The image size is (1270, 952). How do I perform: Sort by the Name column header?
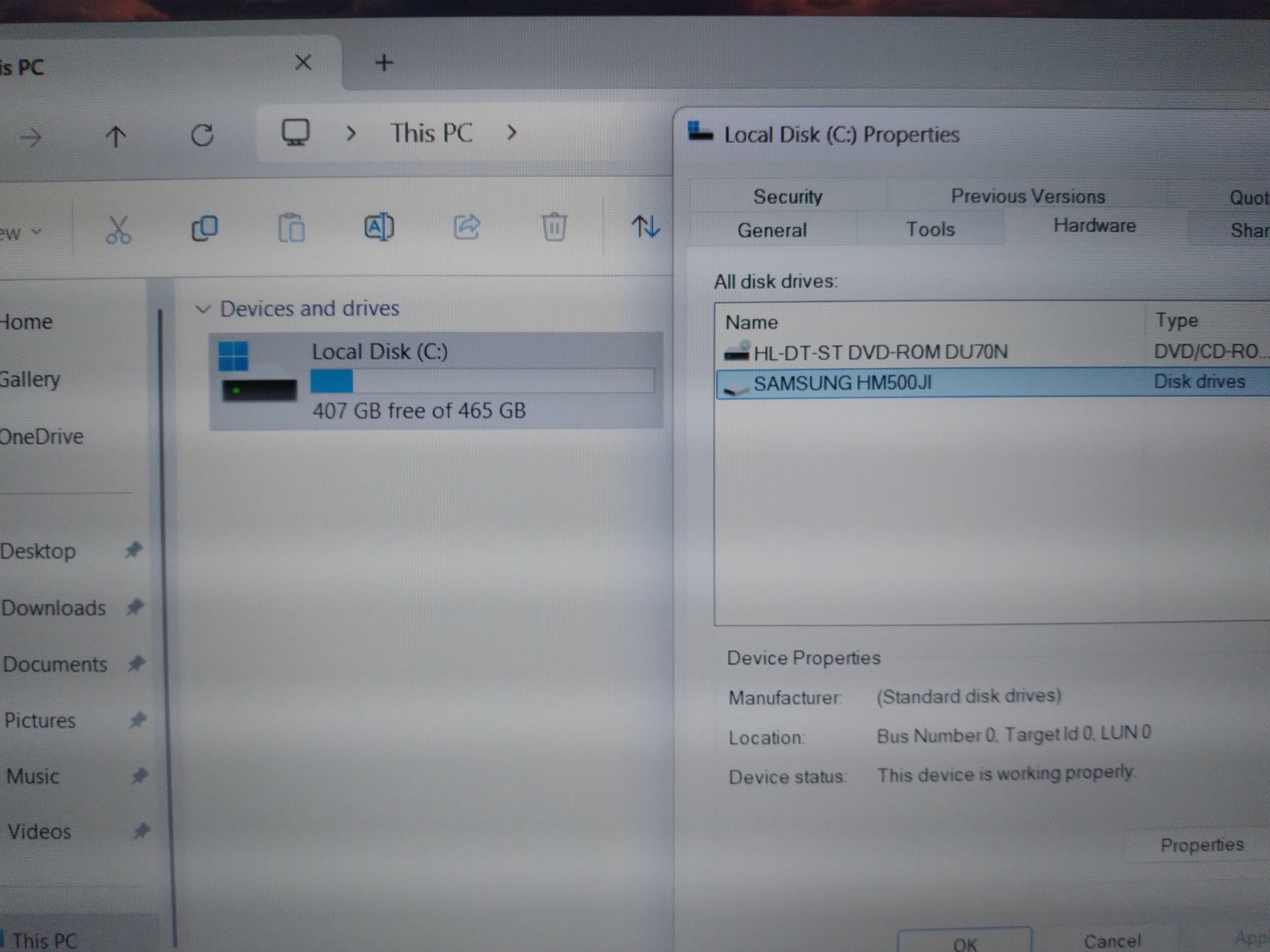click(930, 321)
